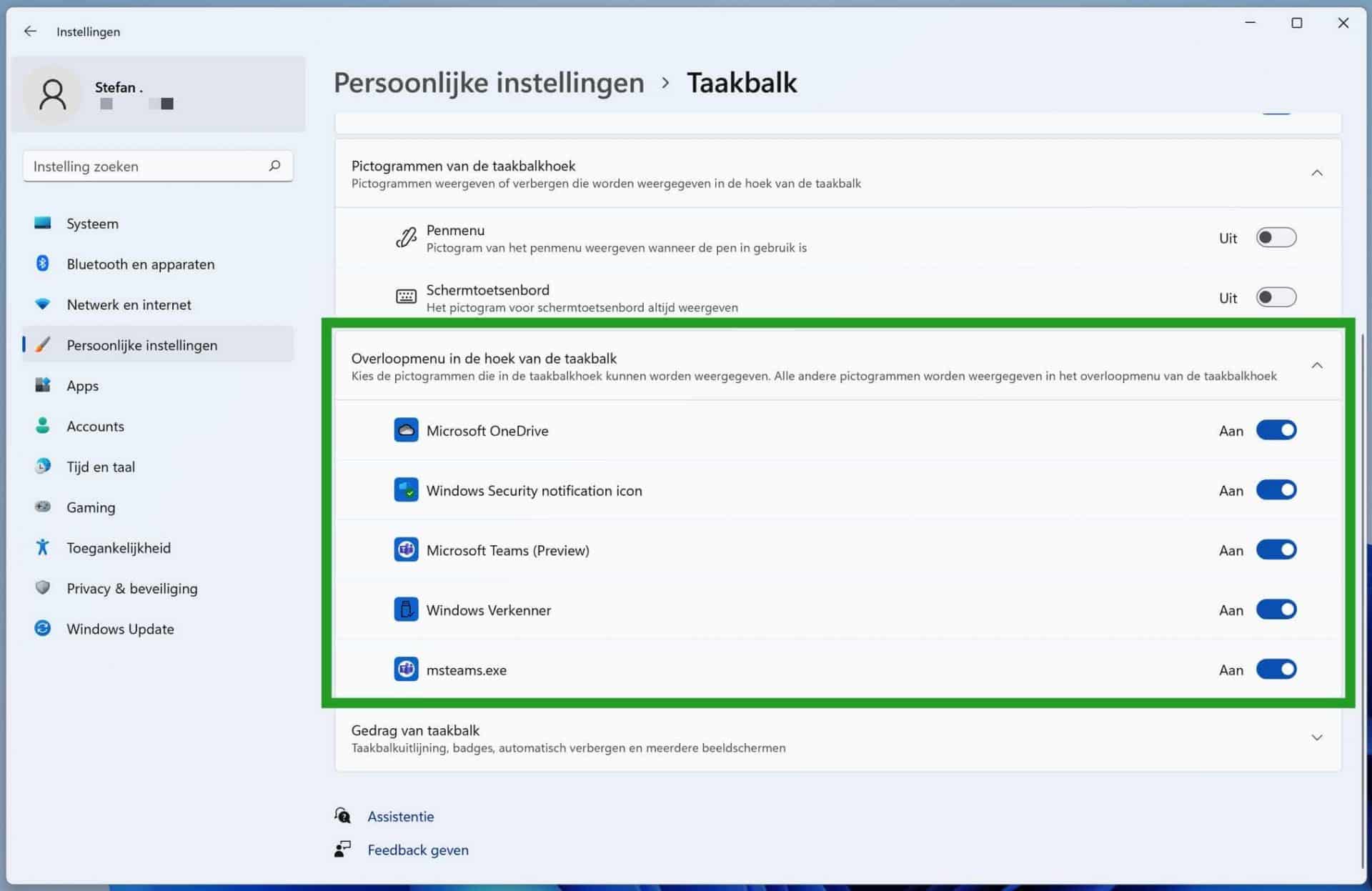Viewport: 1372px width, 891px height.
Task: Click the Feedback geven link
Action: coord(418,850)
